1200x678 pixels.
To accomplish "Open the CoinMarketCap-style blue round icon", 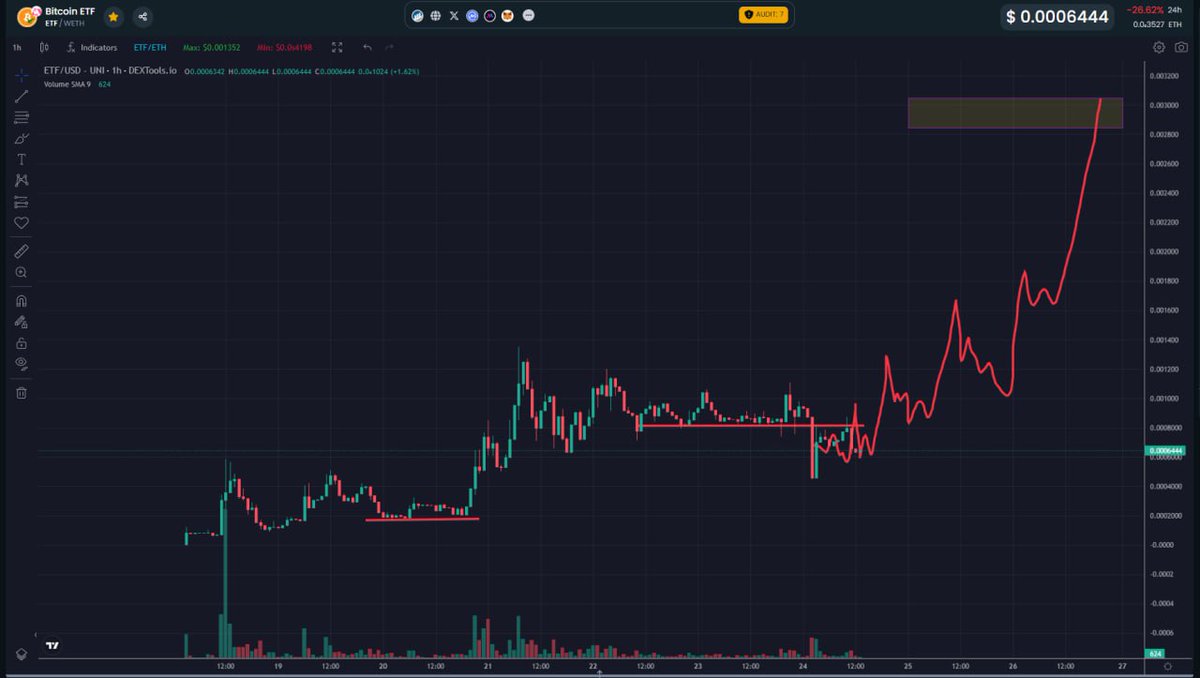I will pos(472,15).
